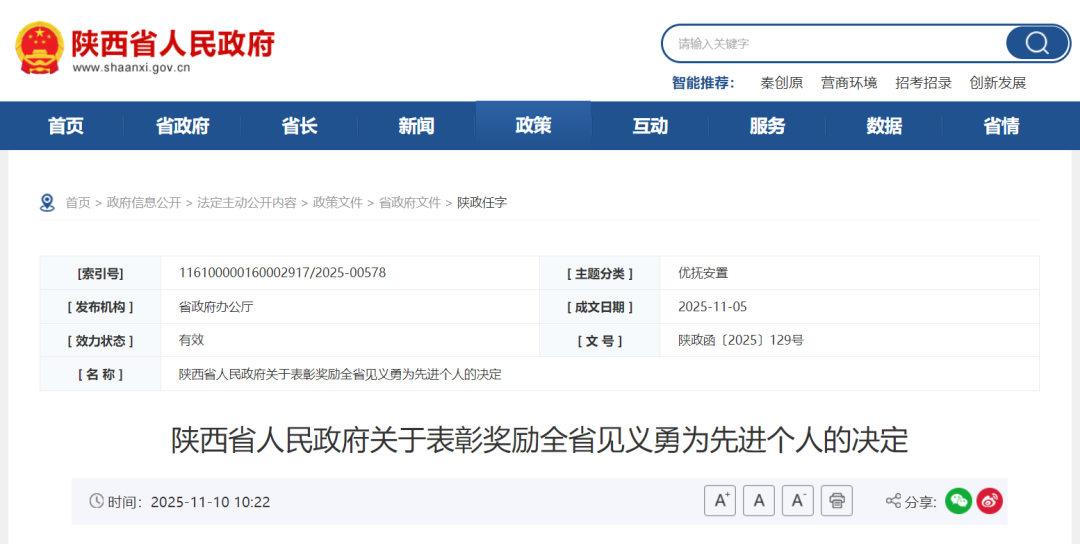Open the 营商环境 recommended link
This screenshot has height=544, width=1080.
[849, 83]
